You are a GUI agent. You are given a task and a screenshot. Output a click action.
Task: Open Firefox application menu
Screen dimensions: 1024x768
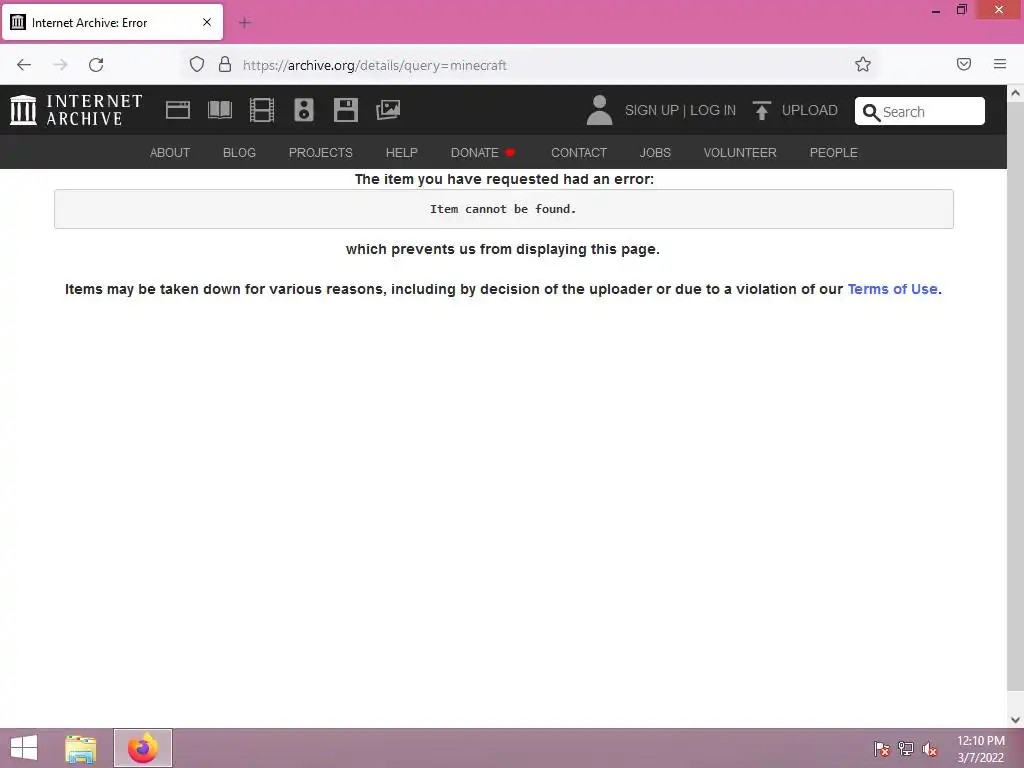(1000, 64)
